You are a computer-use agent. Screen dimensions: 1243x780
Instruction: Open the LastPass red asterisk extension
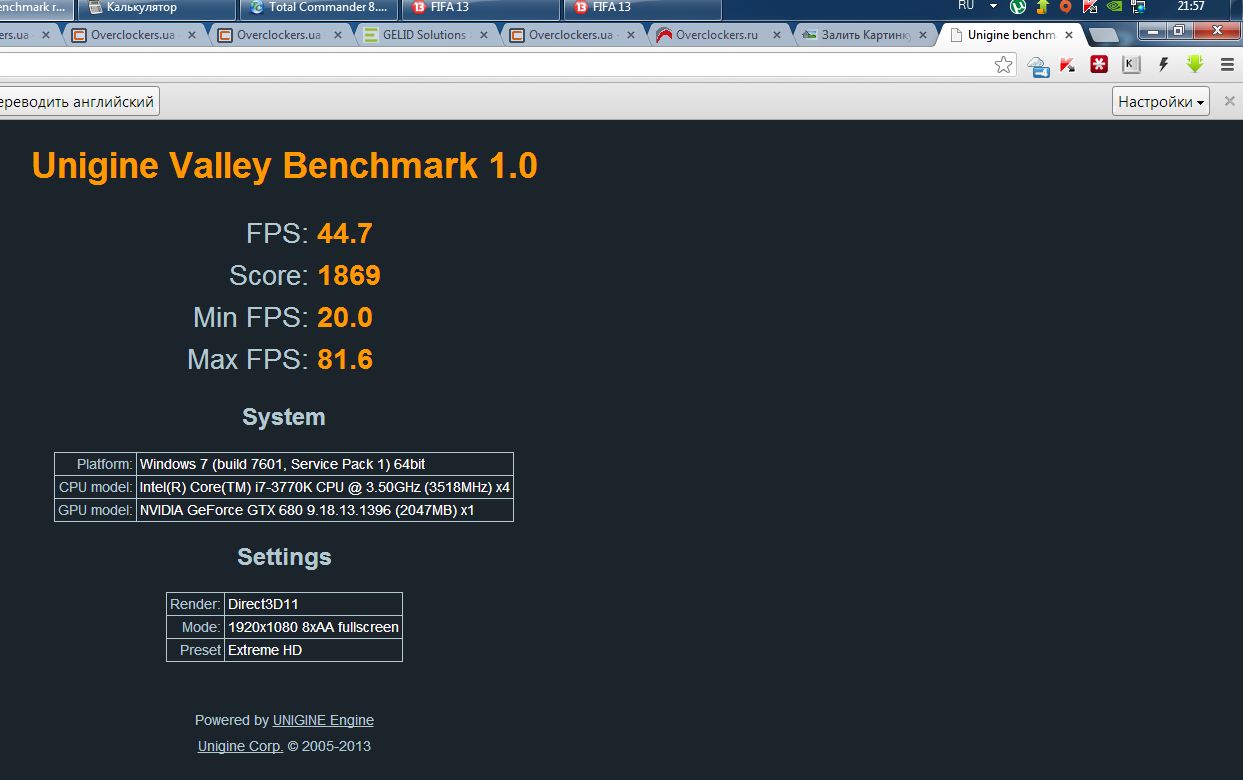pos(1099,65)
